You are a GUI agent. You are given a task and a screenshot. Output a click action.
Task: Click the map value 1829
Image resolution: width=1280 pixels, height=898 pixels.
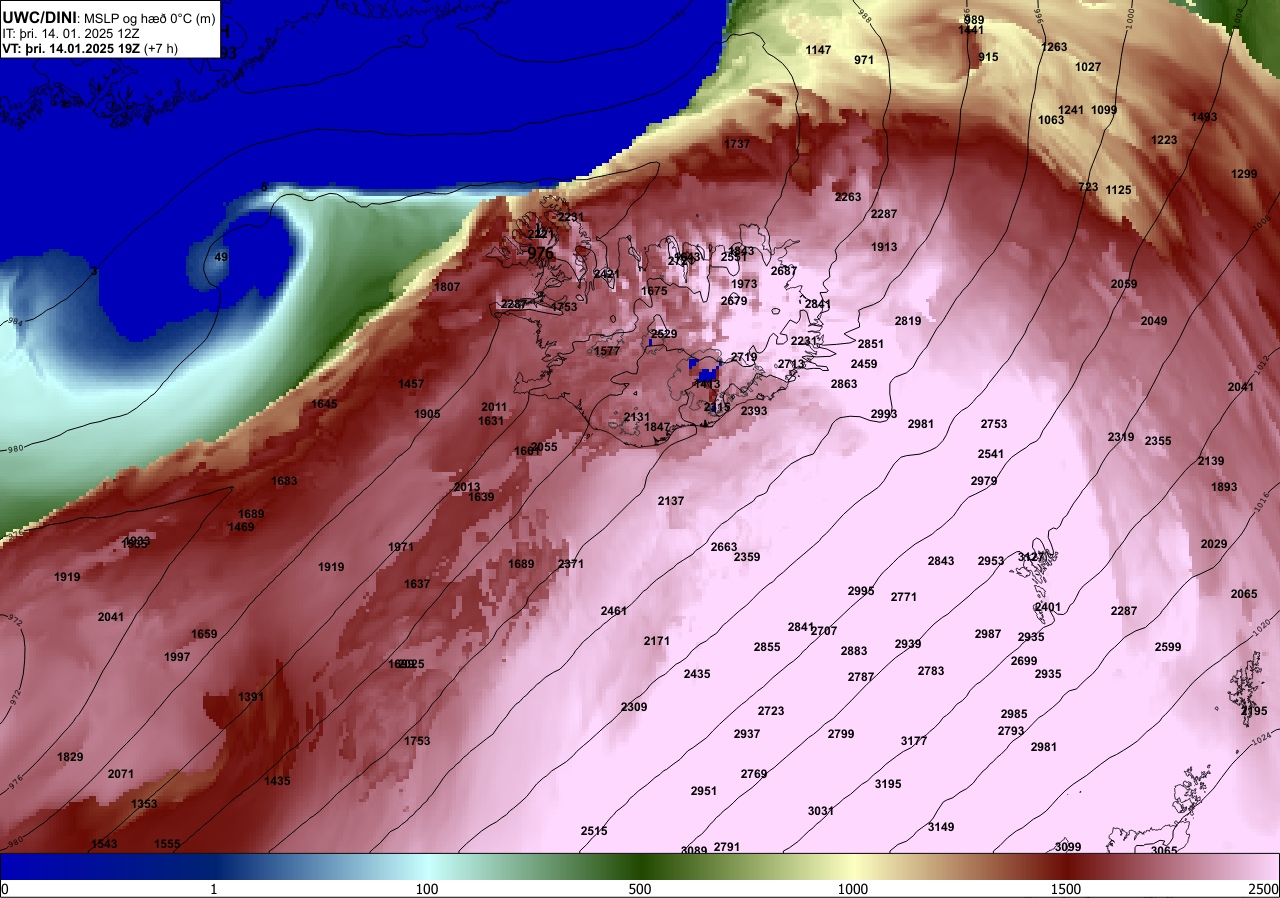pyautogui.click(x=71, y=757)
